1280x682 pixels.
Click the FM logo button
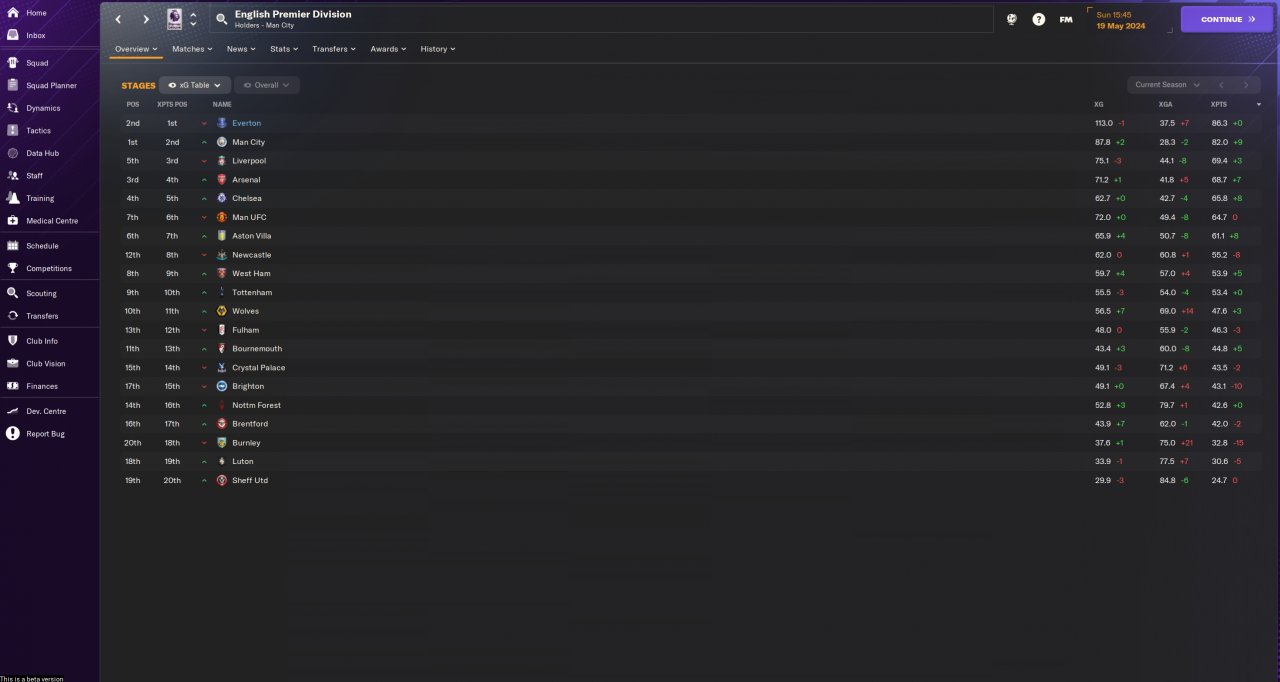click(x=1066, y=19)
